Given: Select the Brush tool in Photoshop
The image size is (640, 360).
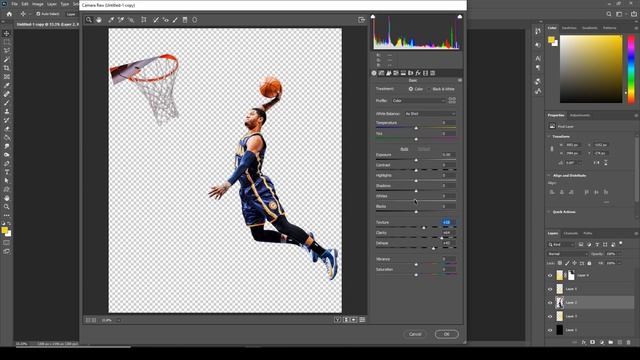Looking at the screenshot, I should (x=7, y=102).
